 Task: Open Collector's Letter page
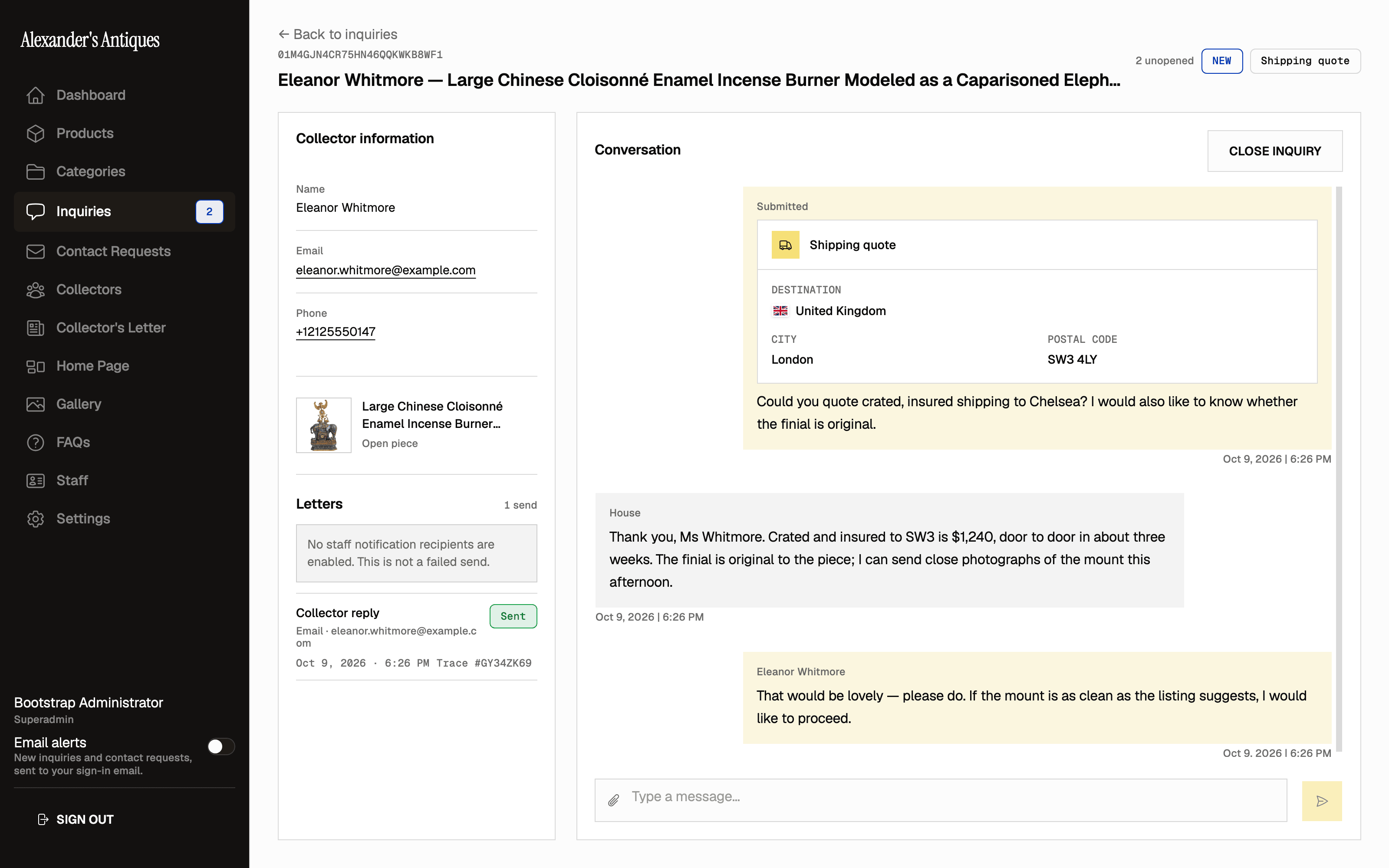pos(125,328)
